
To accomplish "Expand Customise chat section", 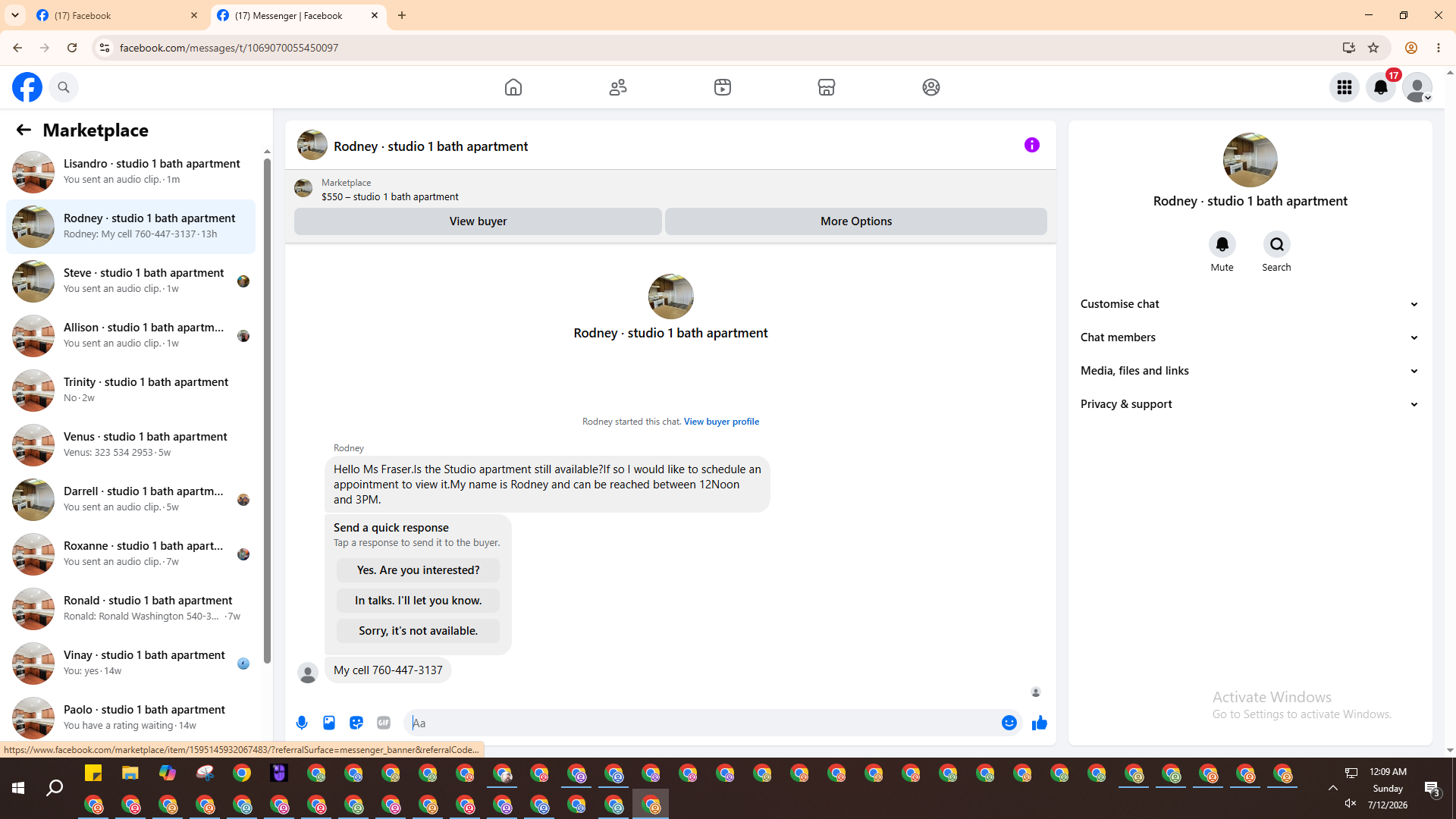I will [x=1250, y=304].
